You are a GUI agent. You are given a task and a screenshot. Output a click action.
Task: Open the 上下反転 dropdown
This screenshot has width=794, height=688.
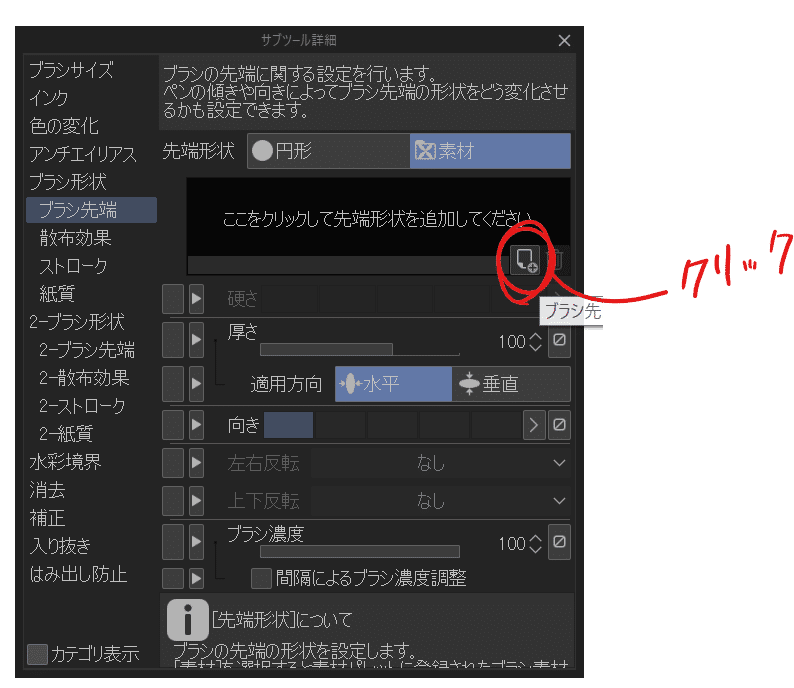click(x=441, y=501)
